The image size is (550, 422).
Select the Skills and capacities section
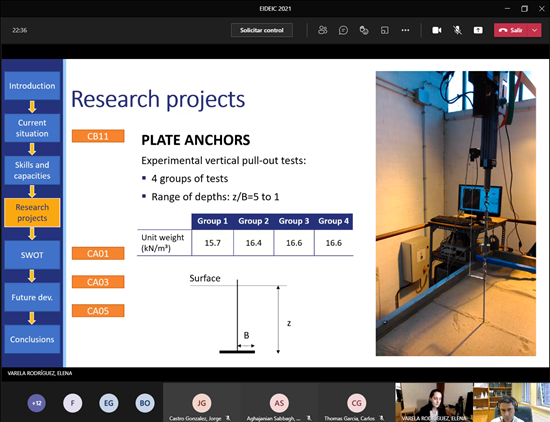click(x=32, y=170)
